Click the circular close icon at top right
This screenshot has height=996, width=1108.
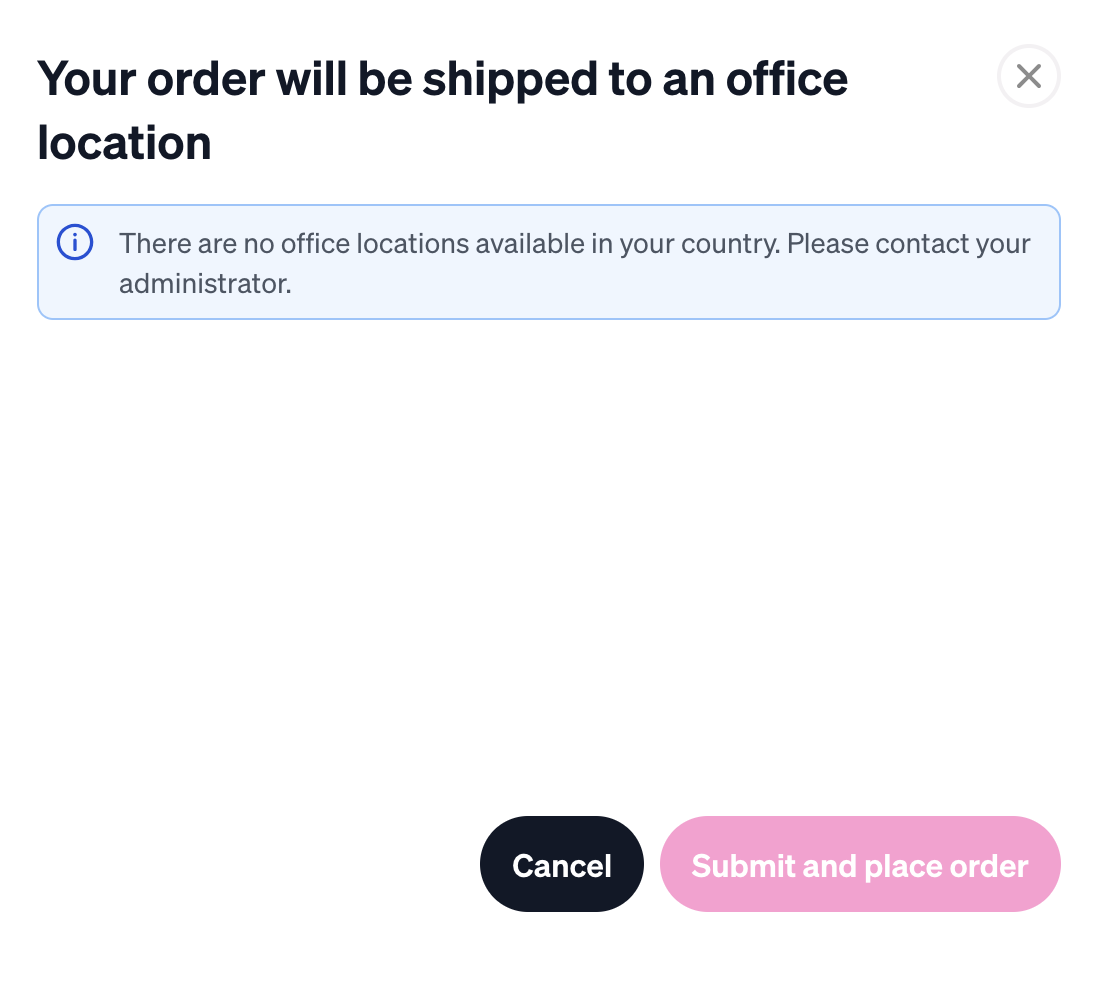[x=1028, y=76]
